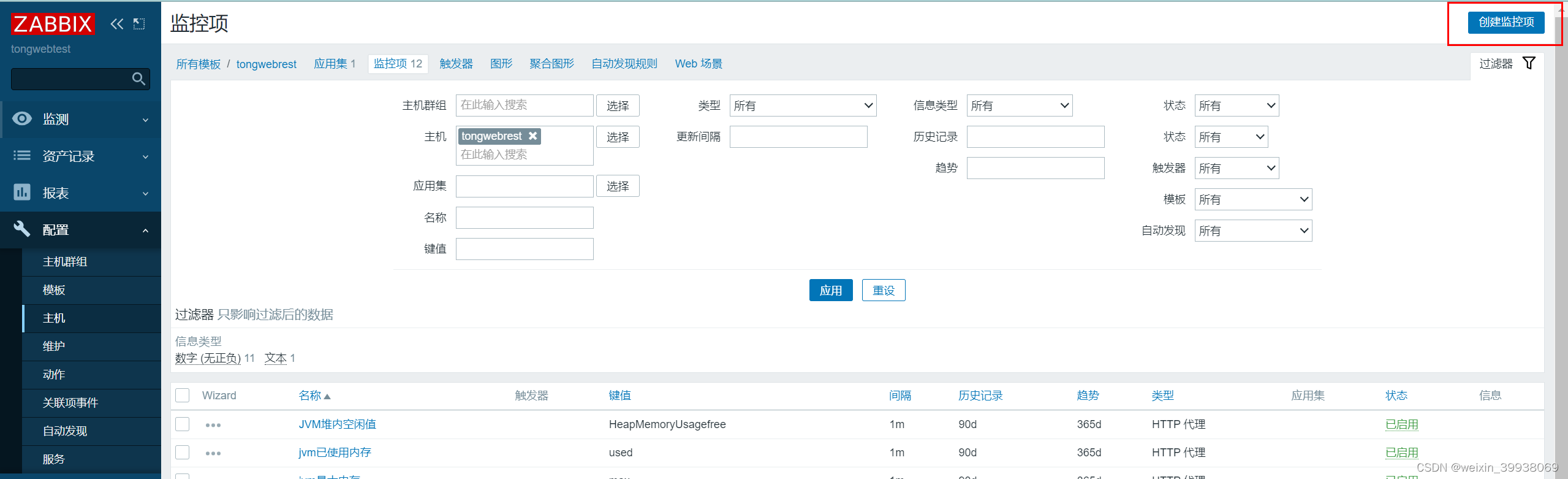Open the 信息类型 dropdown
Viewport: 1568px width, 479px height.
point(1020,105)
